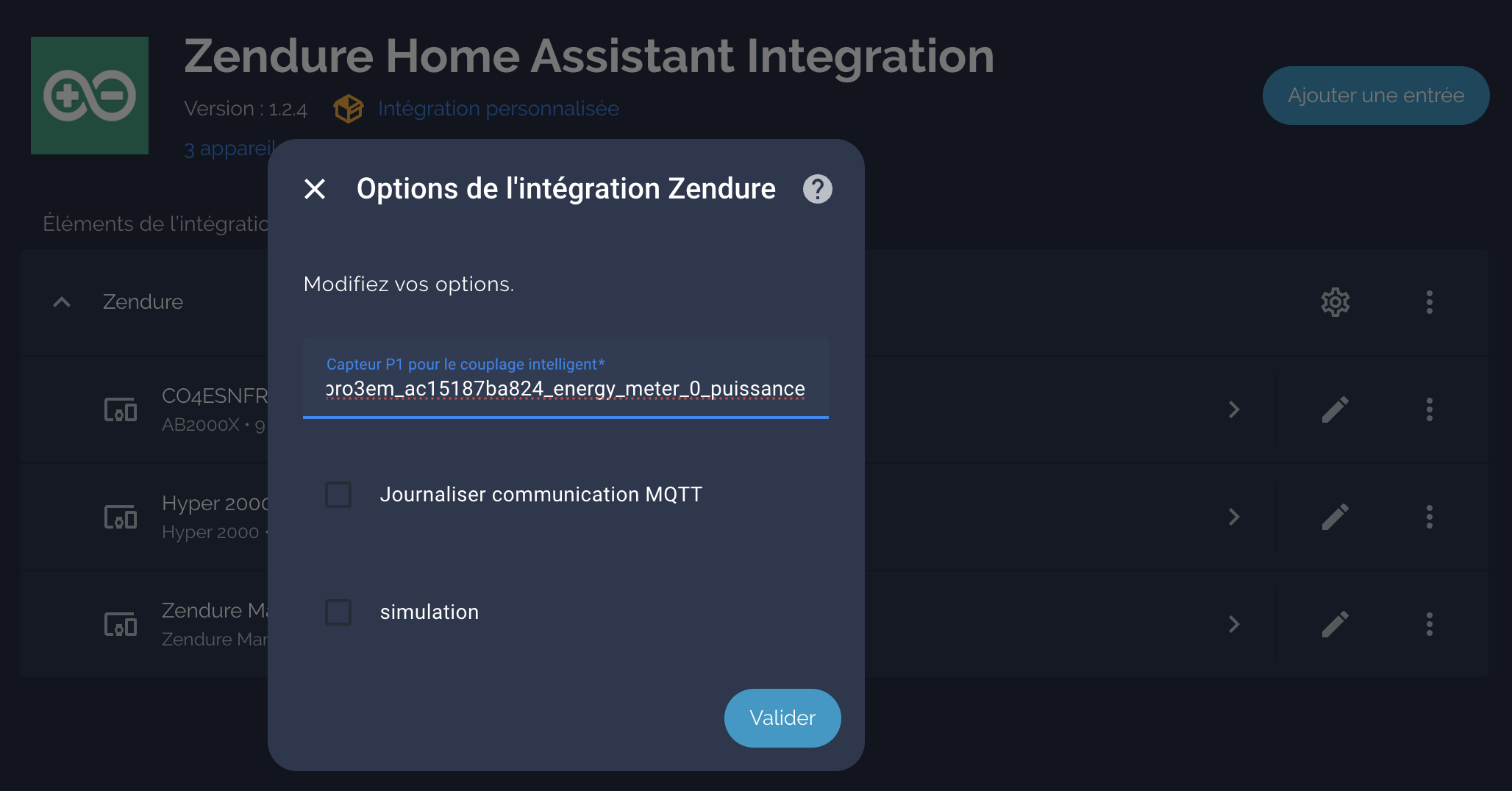Open Hyper 2000 device details chevron
This screenshot has height=791, width=1512.
pyautogui.click(x=1234, y=517)
